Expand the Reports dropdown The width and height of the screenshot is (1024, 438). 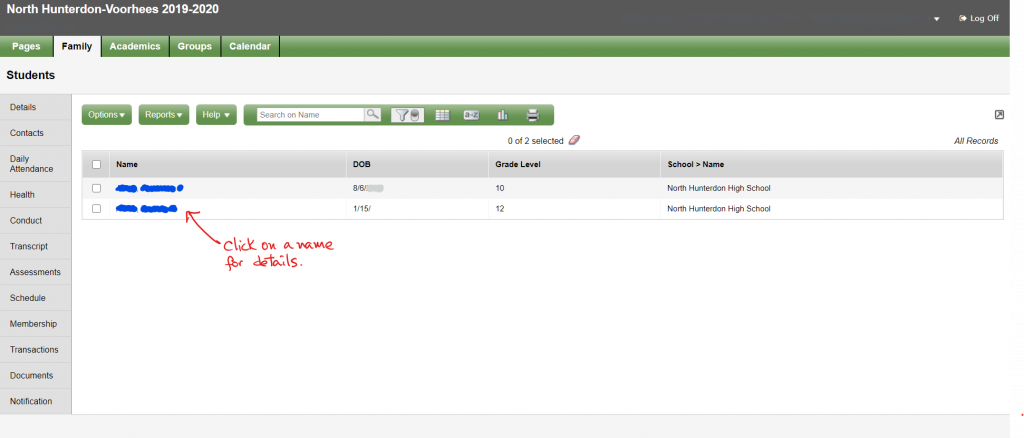pos(164,115)
